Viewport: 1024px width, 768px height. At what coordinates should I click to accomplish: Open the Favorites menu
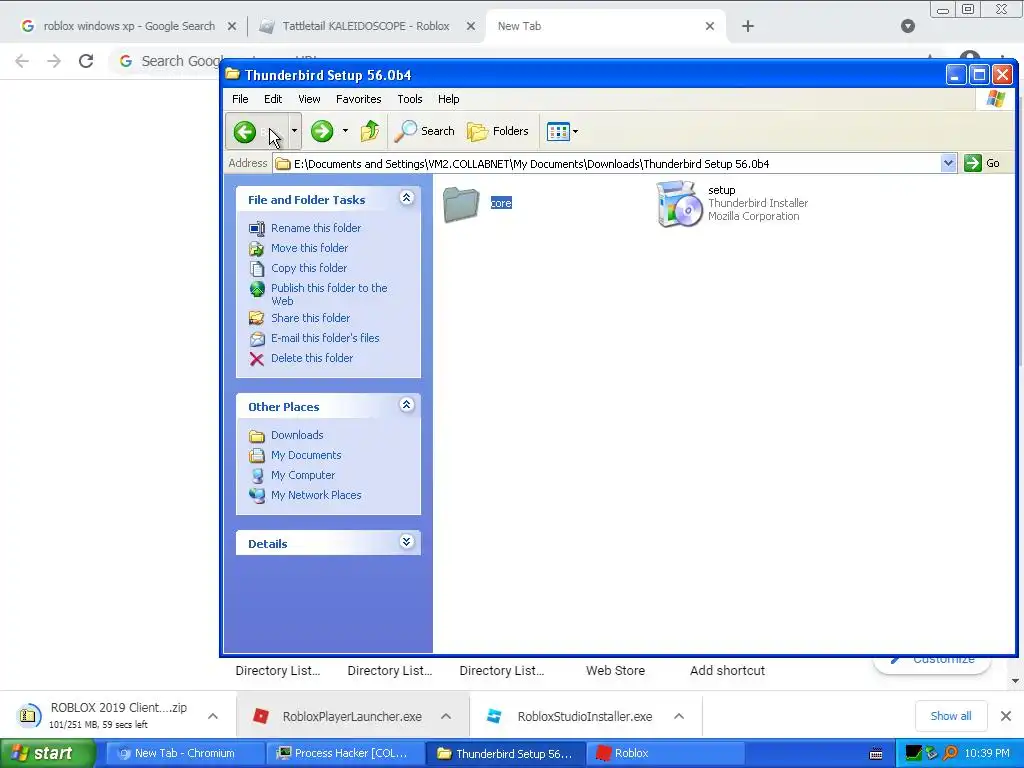pos(359,99)
